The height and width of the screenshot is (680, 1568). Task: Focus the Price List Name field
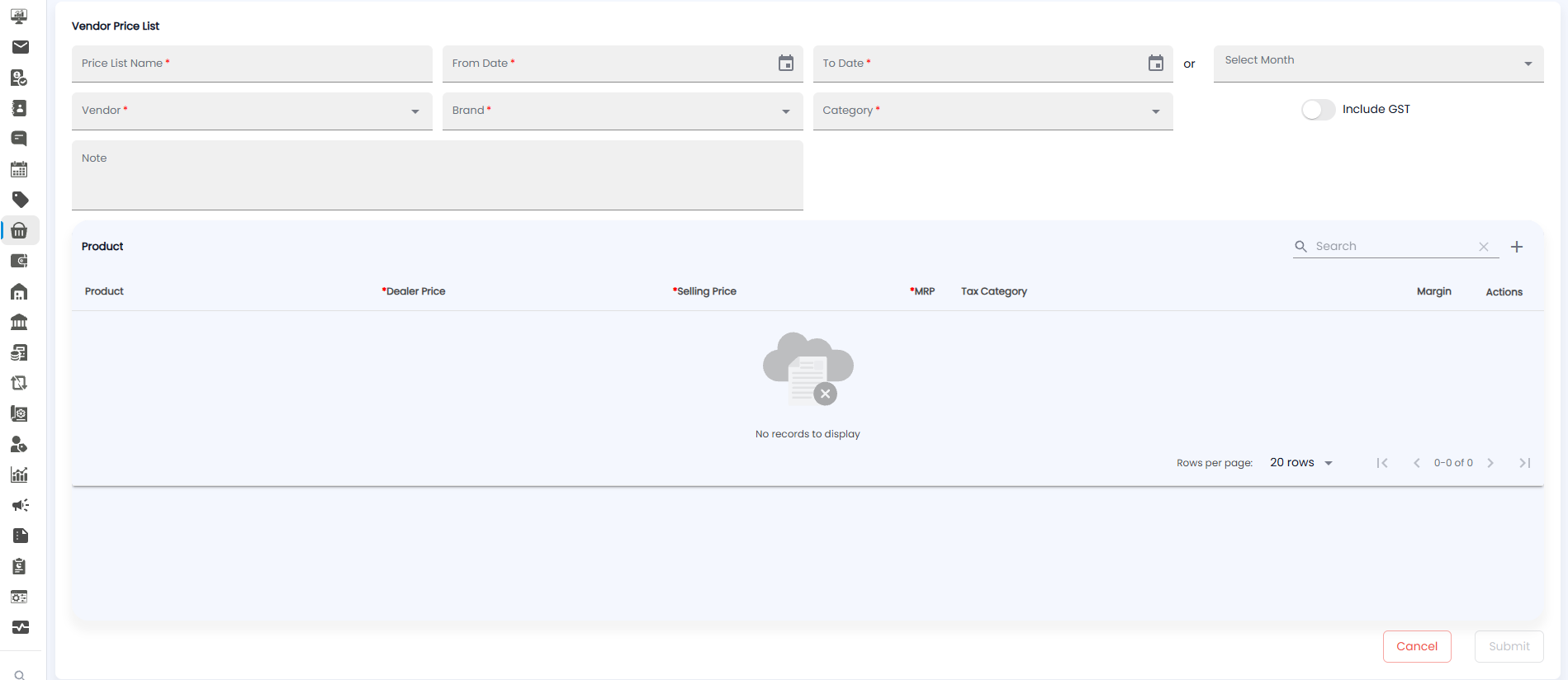point(252,64)
